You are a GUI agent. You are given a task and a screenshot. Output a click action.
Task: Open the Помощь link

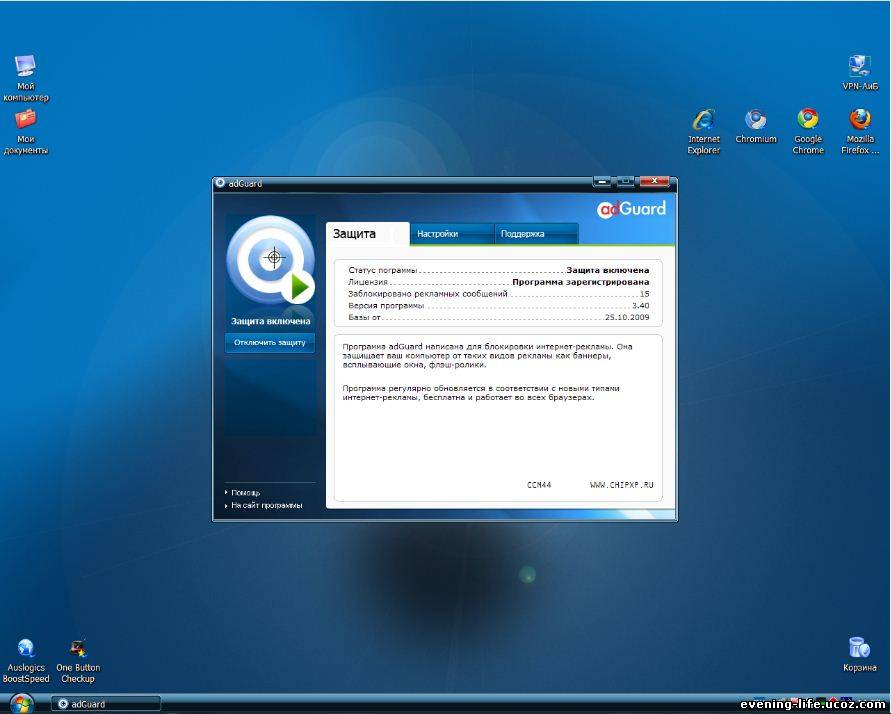tap(245, 492)
